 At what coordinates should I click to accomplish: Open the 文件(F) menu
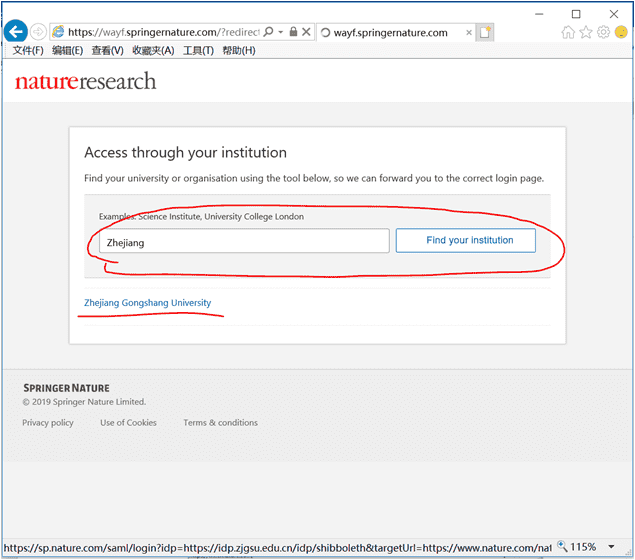[x=28, y=50]
